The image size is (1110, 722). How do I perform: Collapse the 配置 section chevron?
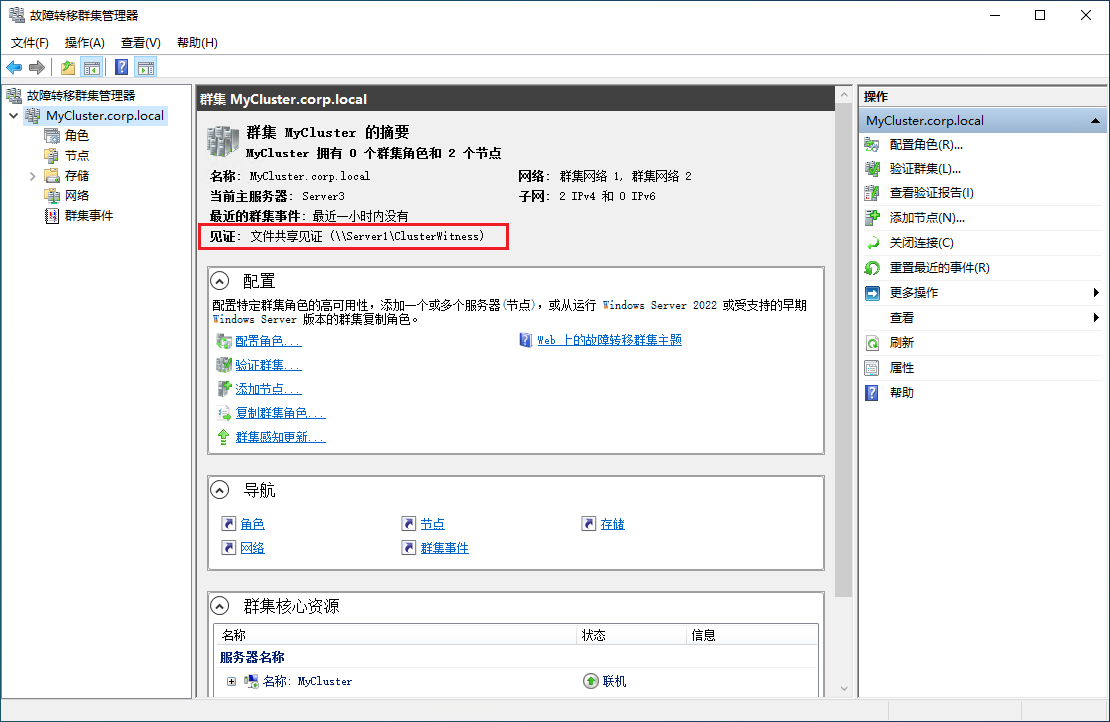tap(220, 281)
